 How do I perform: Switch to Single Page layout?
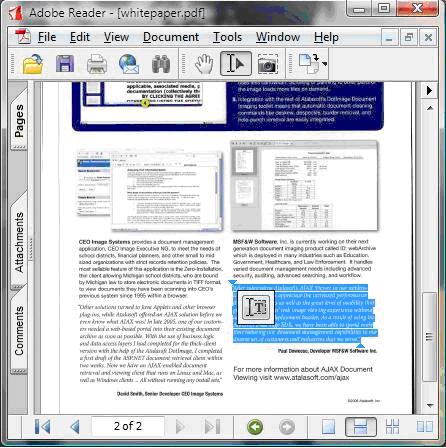coord(329,427)
